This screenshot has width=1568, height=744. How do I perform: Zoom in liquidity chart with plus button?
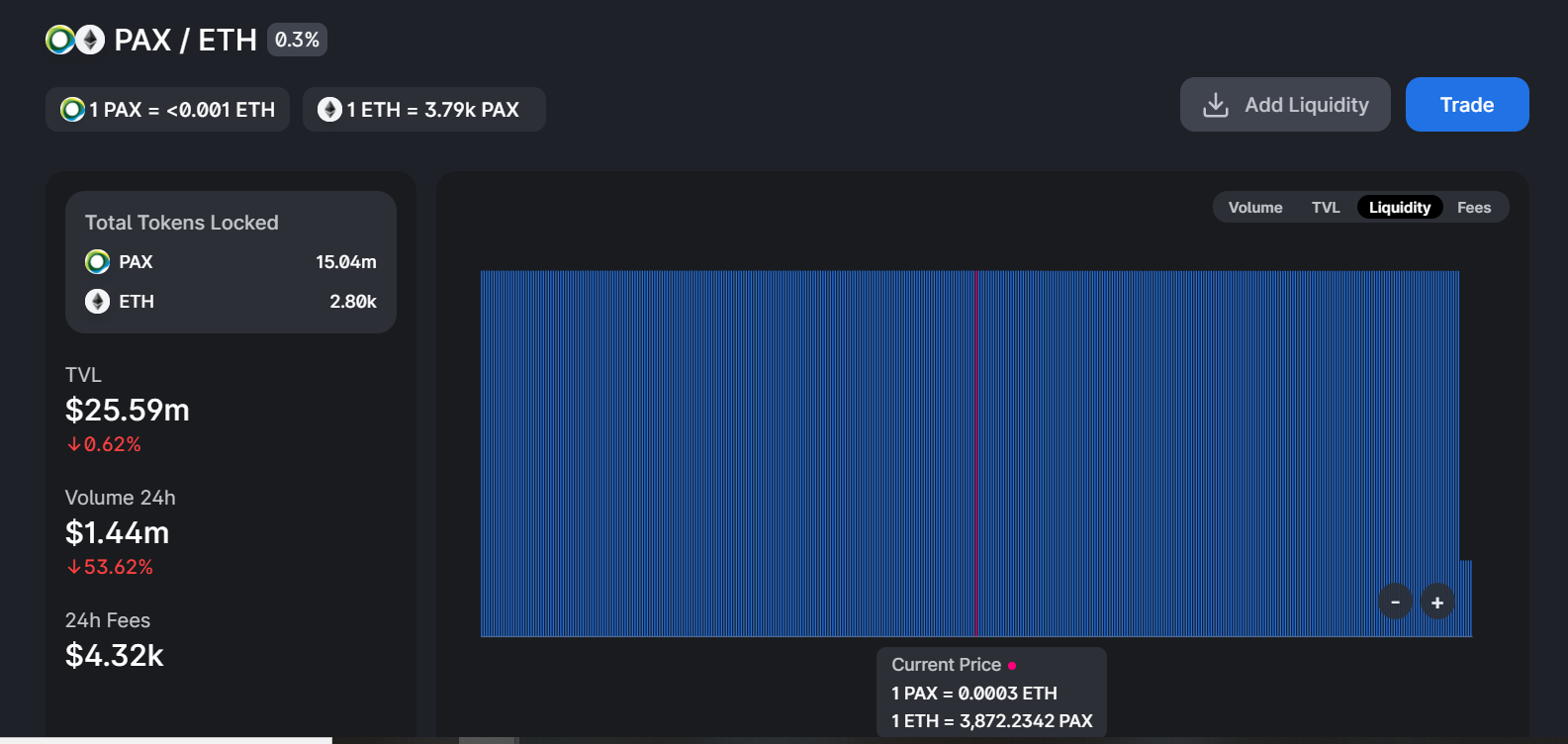pyautogui.click(x=1437, y=602)
